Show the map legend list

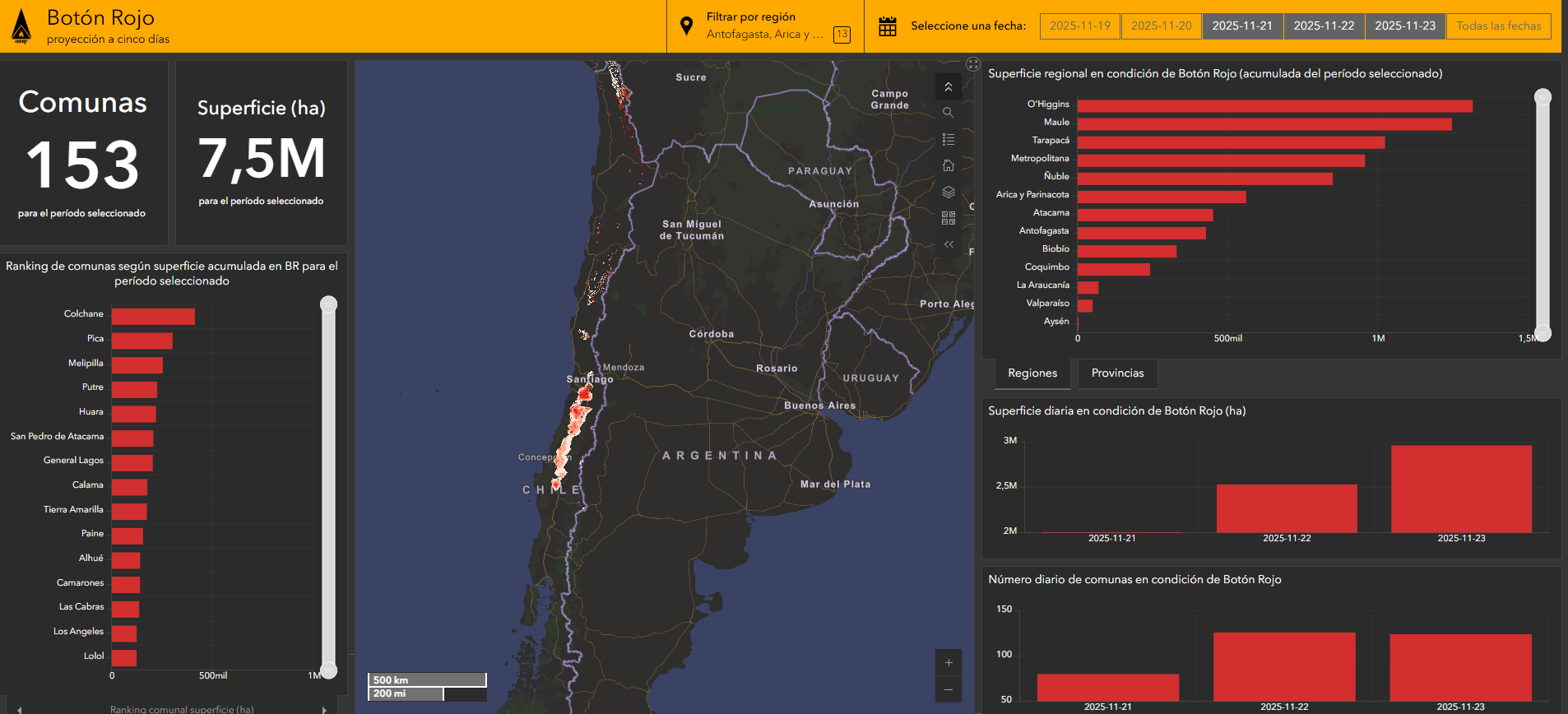pyautogui.click(x=949, y=139)
